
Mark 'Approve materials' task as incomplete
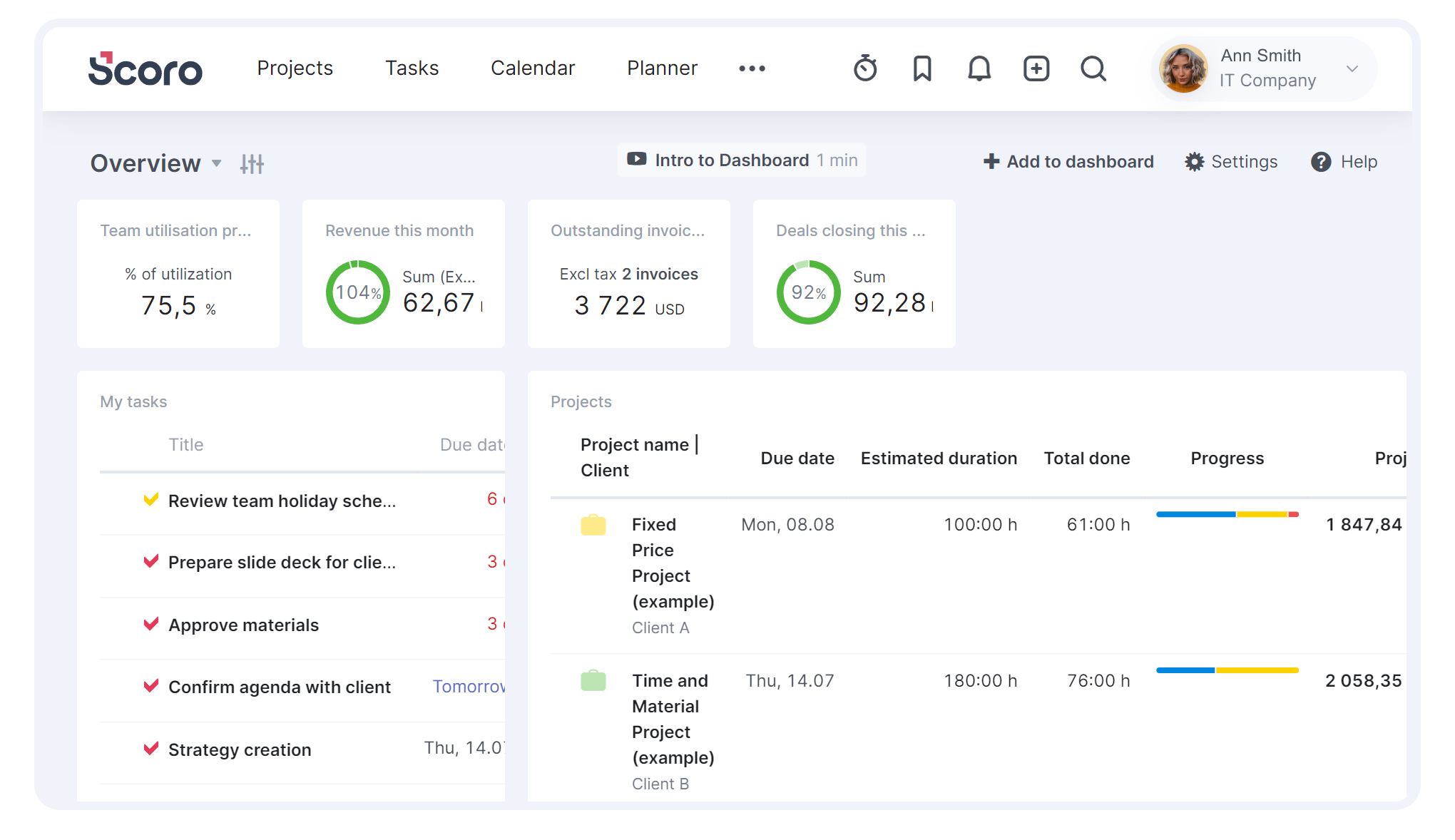[x=150, y=623]
